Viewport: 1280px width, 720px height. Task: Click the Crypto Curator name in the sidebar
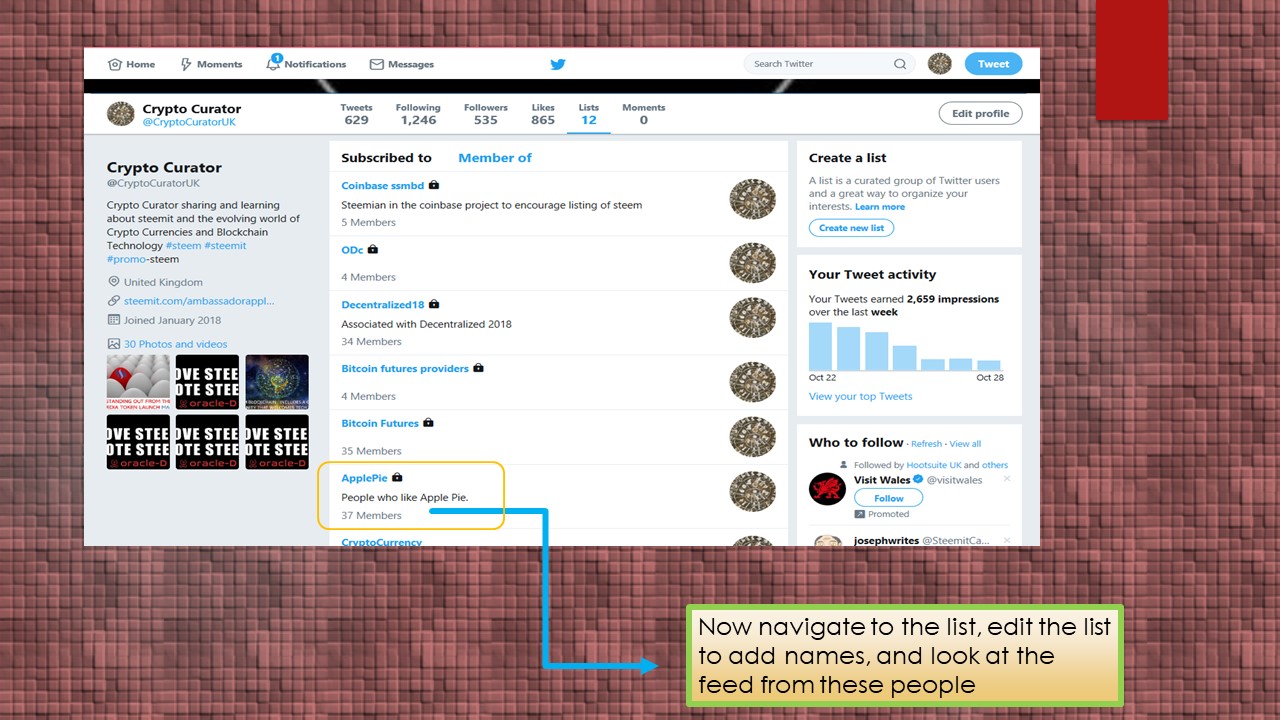(164, 167)
